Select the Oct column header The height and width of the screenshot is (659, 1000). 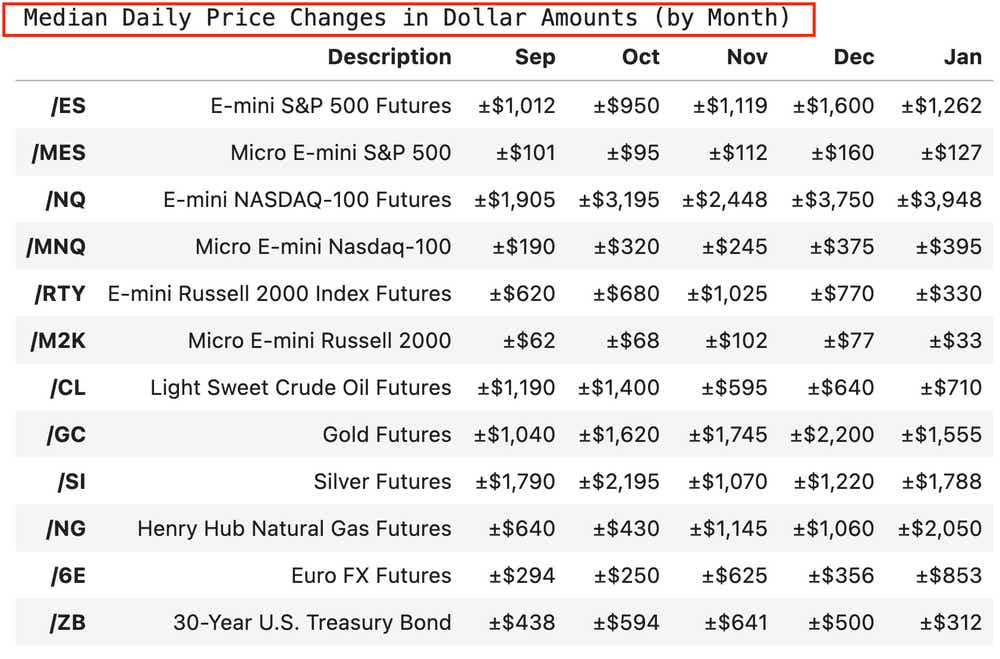point(640,57)
